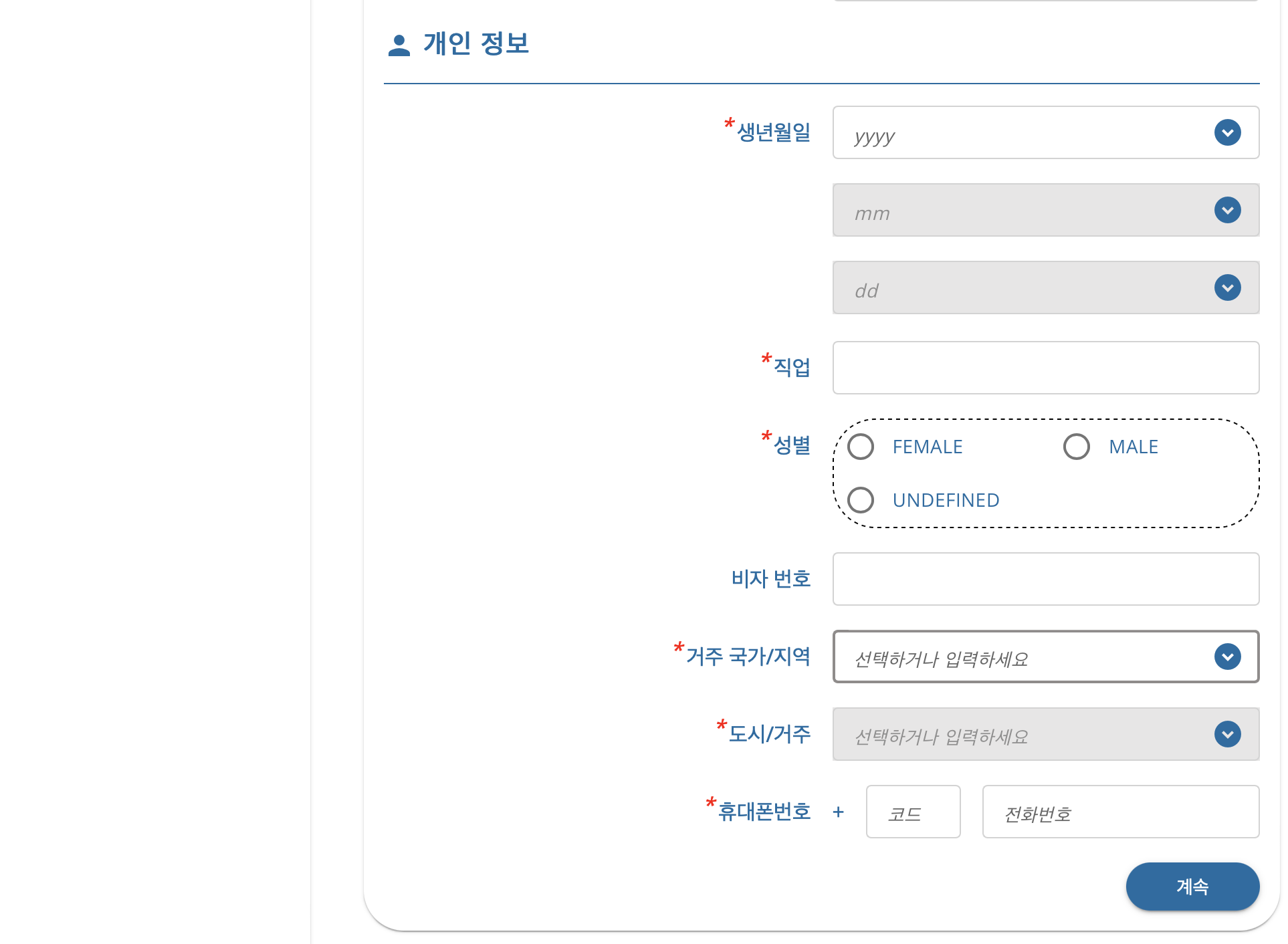Click the 도시/거주 chevron icon
The height and width of the screenshot is (944, 1288).
[x=1227, y=734]
